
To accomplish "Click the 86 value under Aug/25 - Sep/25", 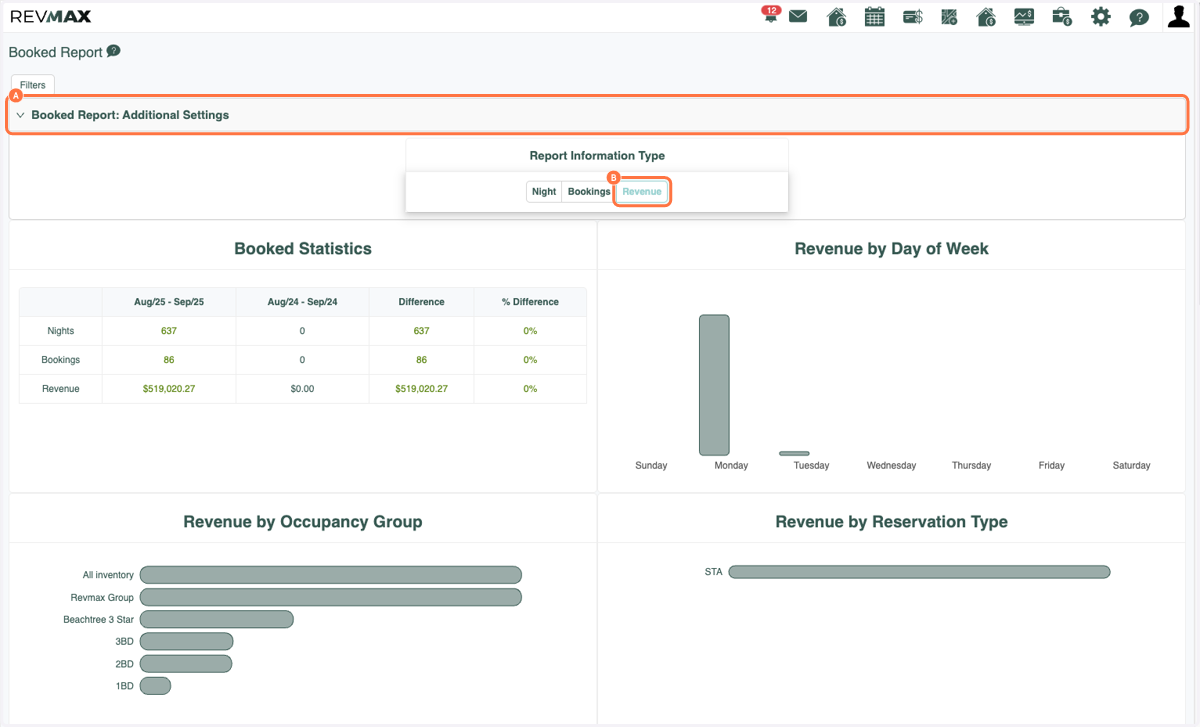I will pyautogui.click(x=169, y=360).
